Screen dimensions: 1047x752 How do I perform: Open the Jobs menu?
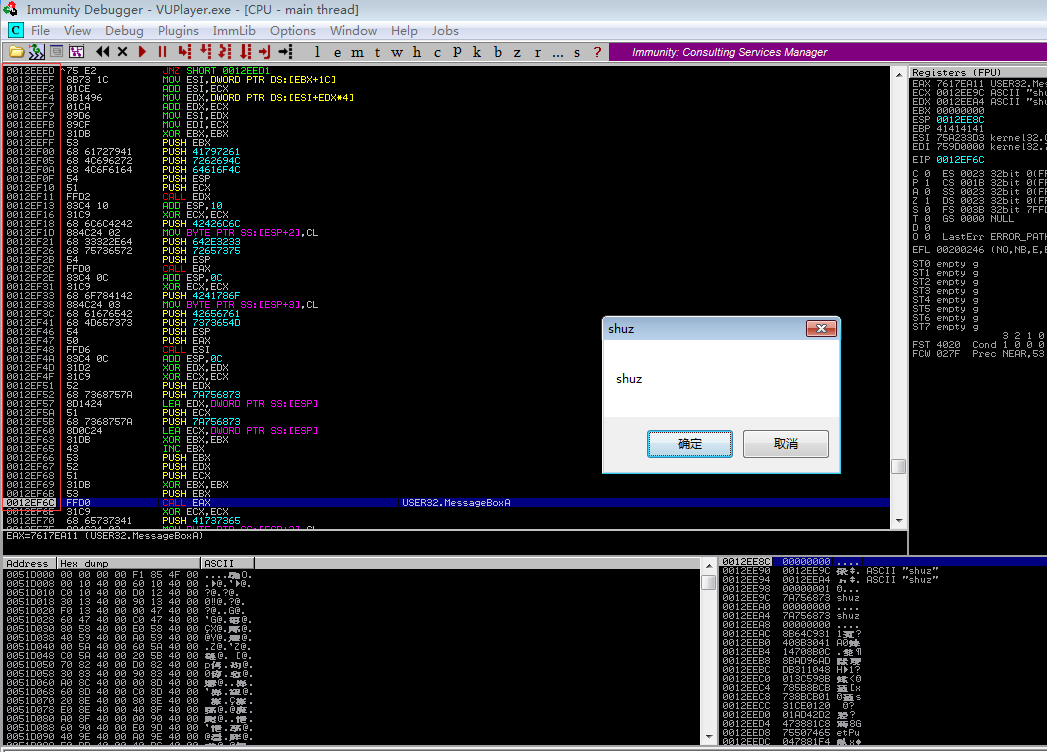445,31
